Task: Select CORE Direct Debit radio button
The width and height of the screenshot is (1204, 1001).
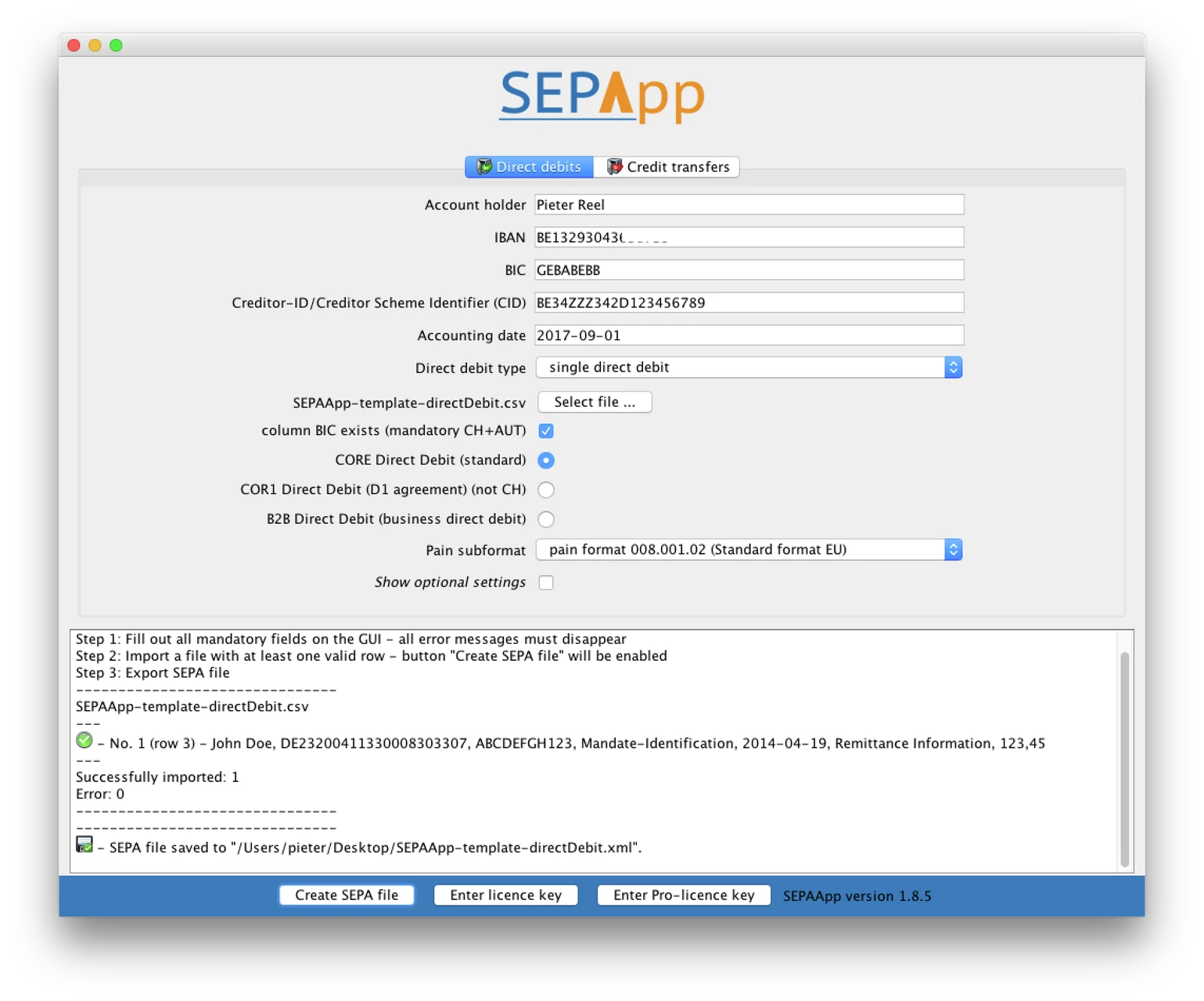Action: [546, 461]
